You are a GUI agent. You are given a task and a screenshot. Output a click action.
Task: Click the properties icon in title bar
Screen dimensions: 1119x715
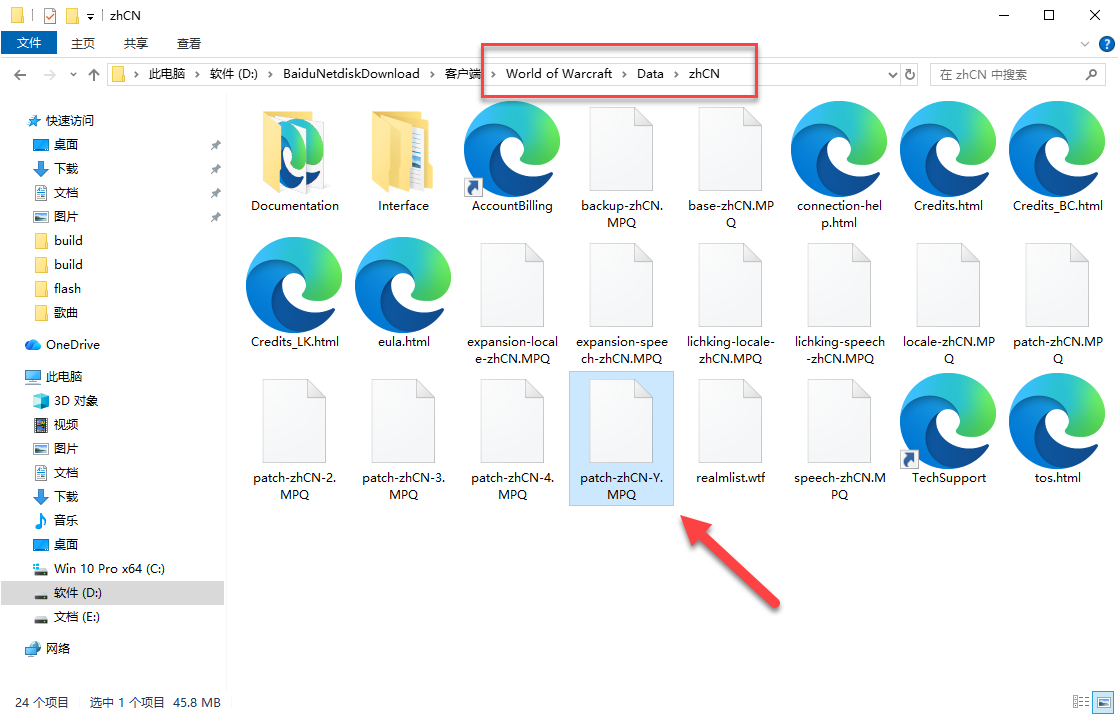pos(49,15)
